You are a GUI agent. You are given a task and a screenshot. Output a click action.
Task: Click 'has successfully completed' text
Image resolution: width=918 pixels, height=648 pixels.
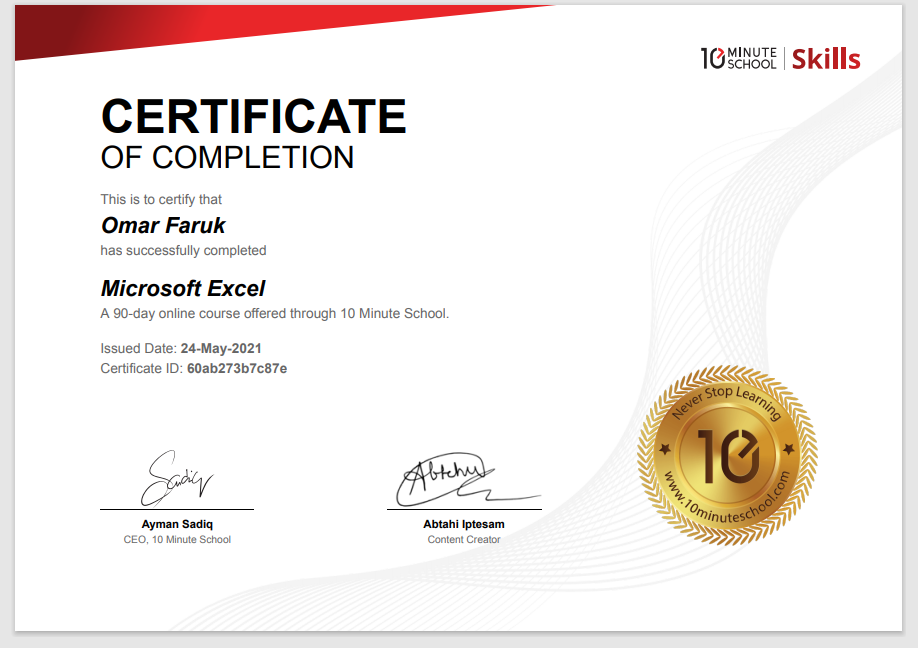pos(183,251)
